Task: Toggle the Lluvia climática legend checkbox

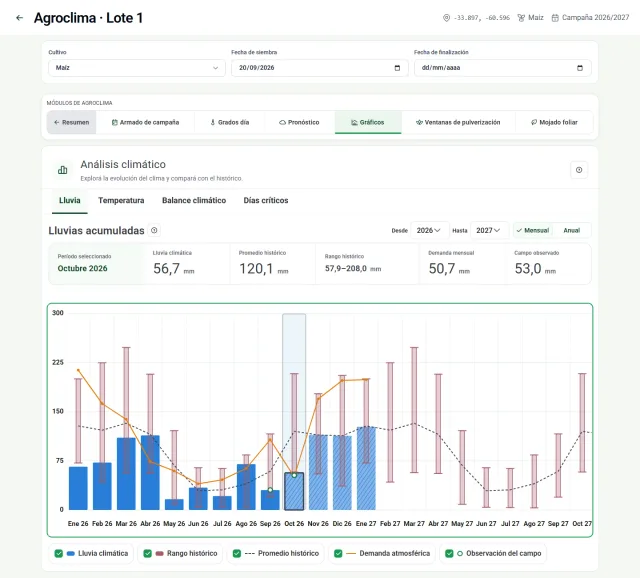Action: [59, 554]
